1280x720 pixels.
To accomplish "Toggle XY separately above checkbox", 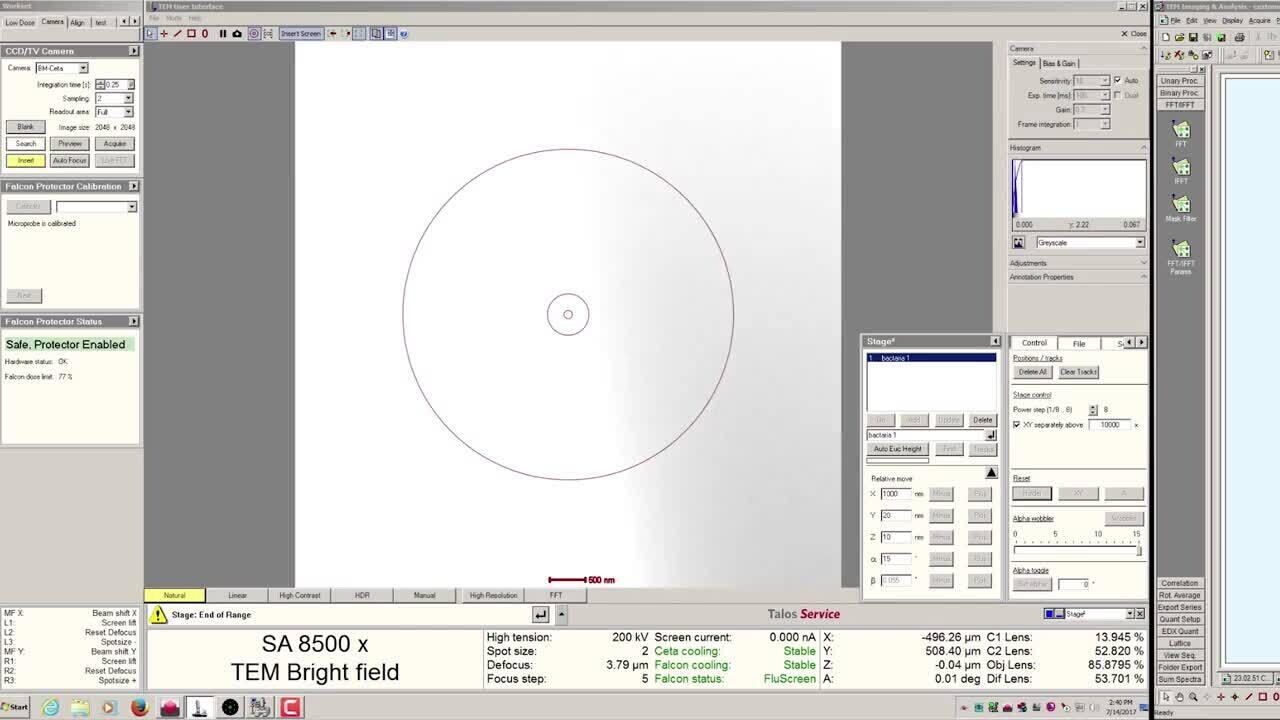I will (x=1017, y=425).
